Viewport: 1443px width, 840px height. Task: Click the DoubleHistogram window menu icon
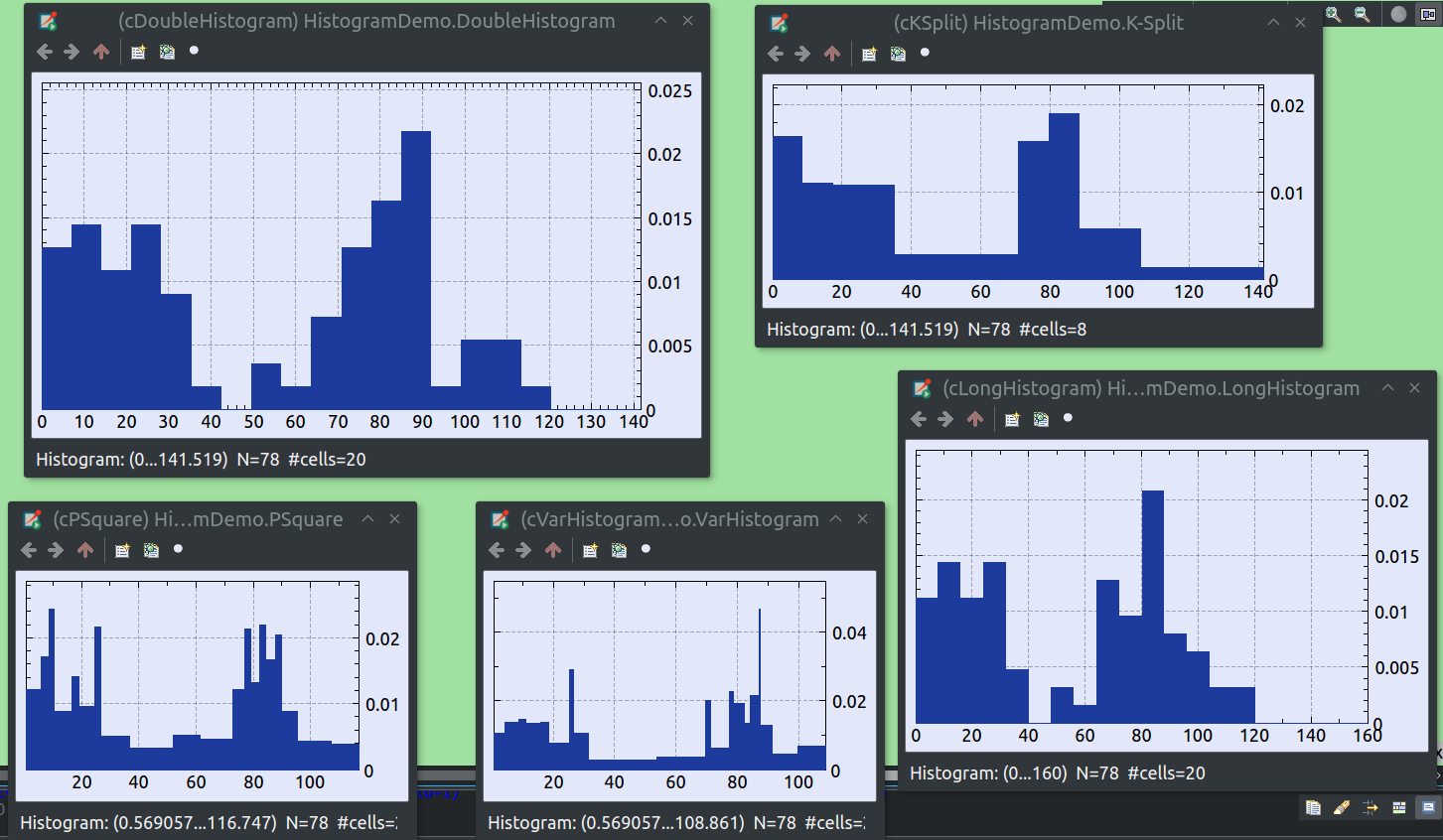click(48, 21)
